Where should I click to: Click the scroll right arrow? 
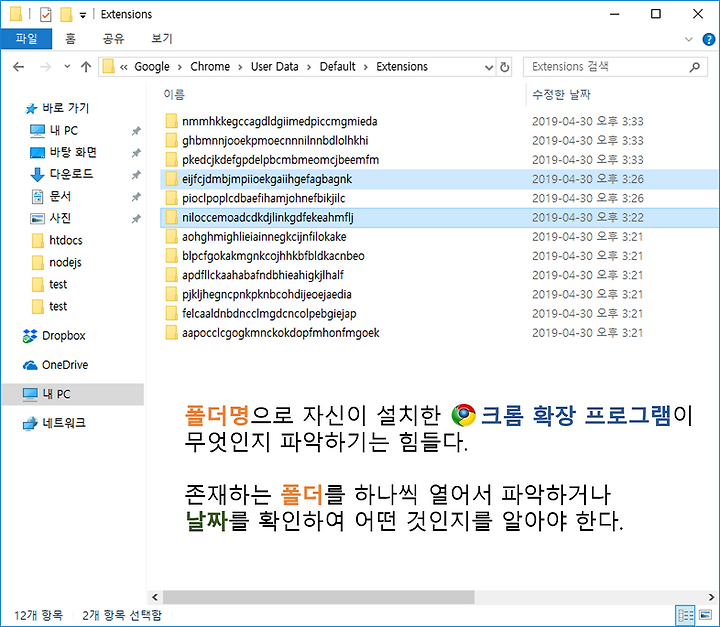click(711, 597)
